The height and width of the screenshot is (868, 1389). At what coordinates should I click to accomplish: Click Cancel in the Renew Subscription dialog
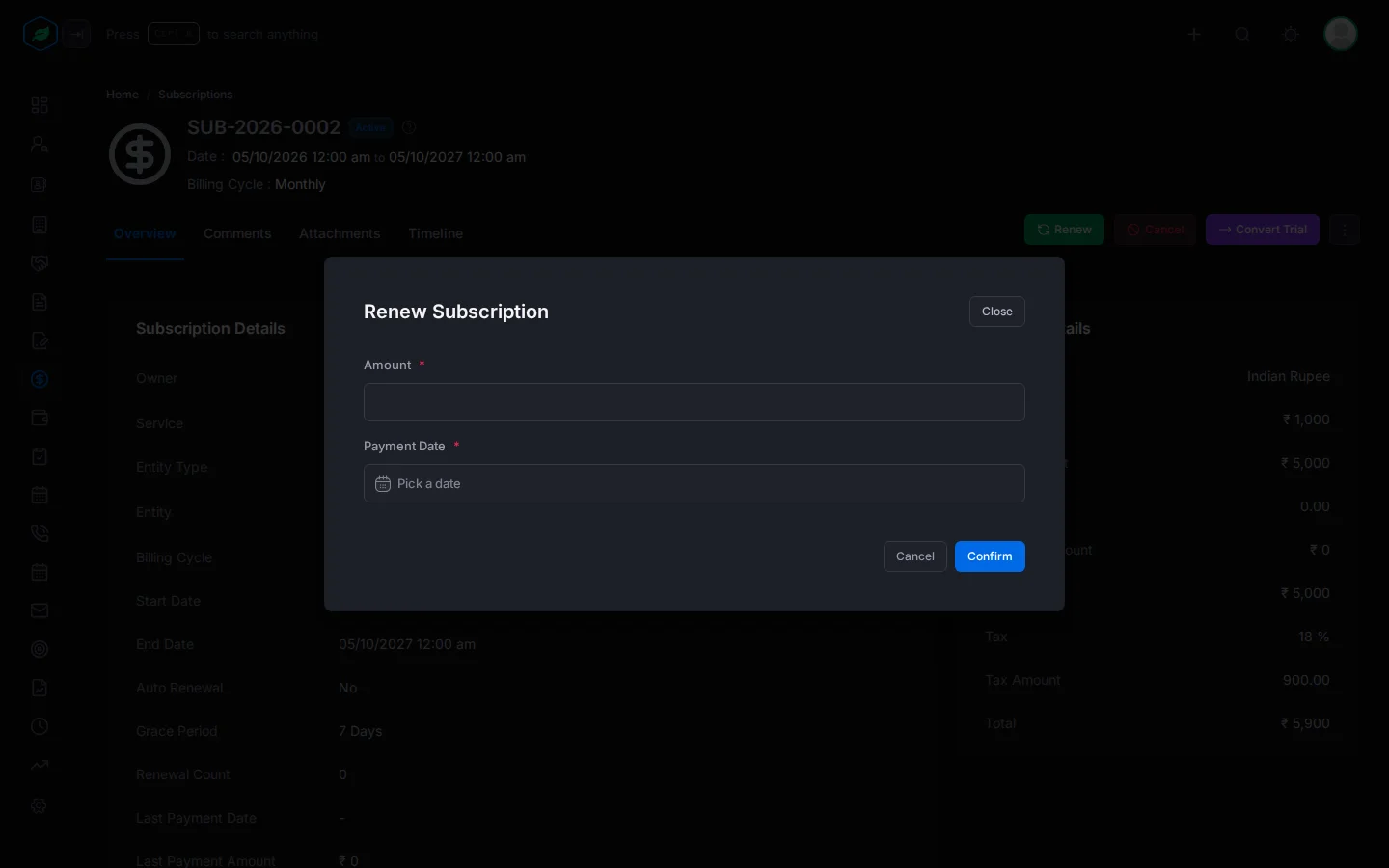point(915,556)
